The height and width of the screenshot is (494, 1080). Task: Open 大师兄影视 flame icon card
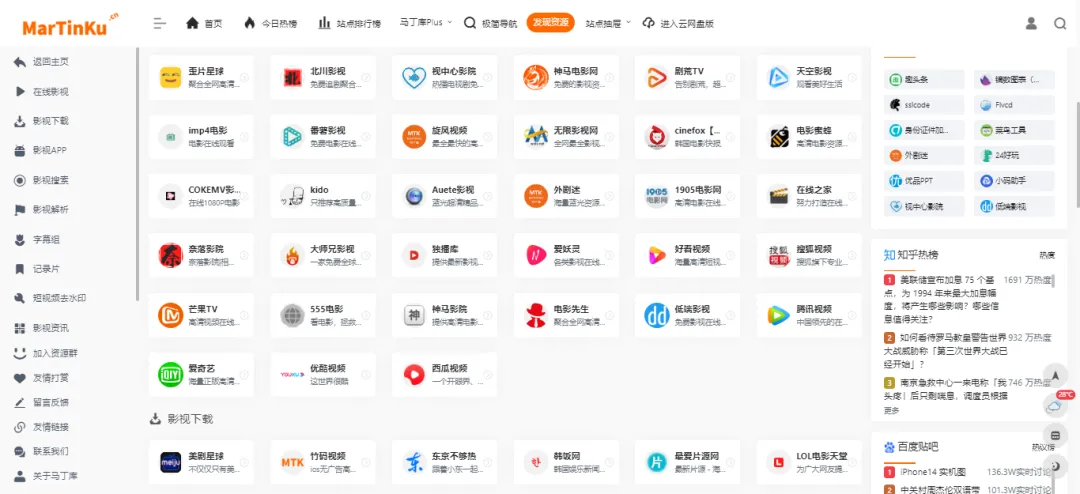(x=323, y=256)
